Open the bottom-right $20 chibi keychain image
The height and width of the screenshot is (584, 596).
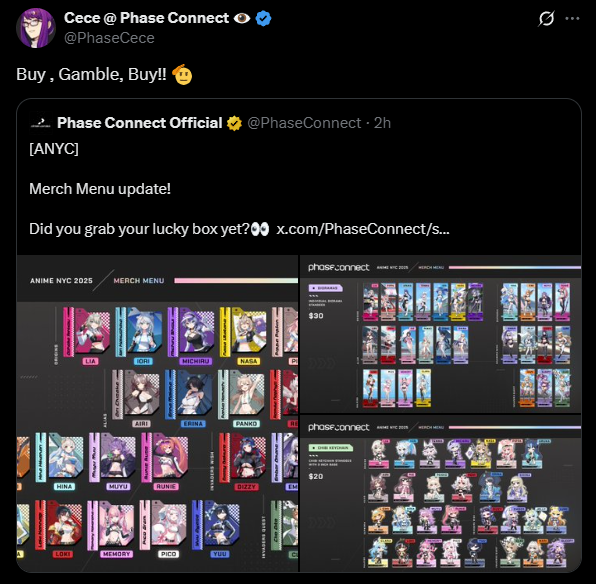point(441,494)
